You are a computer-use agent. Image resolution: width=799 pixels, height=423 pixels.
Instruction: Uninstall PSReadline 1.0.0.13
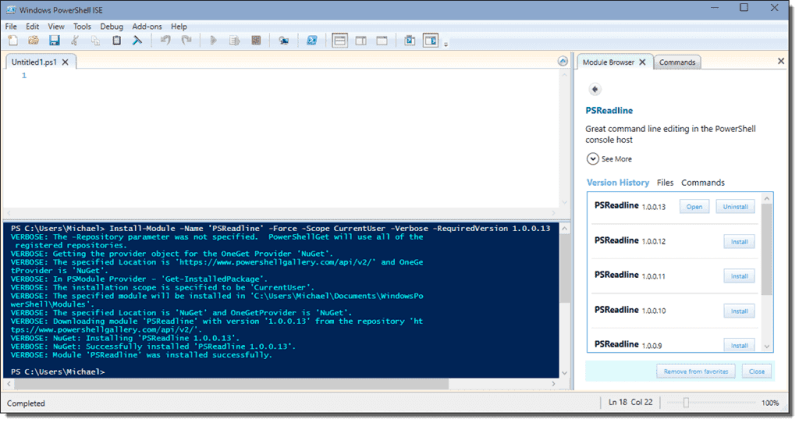click(x=735, y=207)
